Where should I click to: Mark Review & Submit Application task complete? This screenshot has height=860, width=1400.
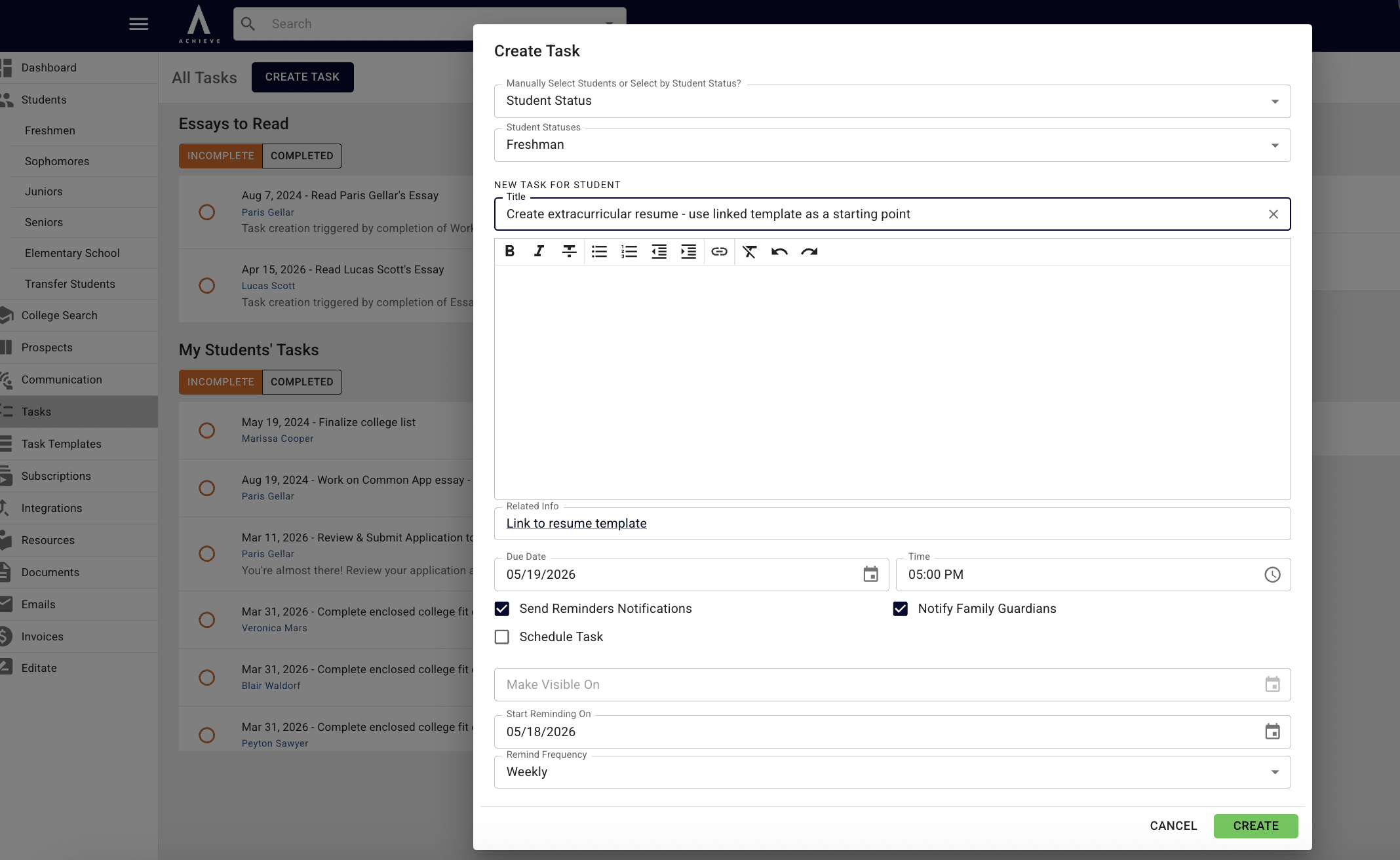[x=206, y=554]
